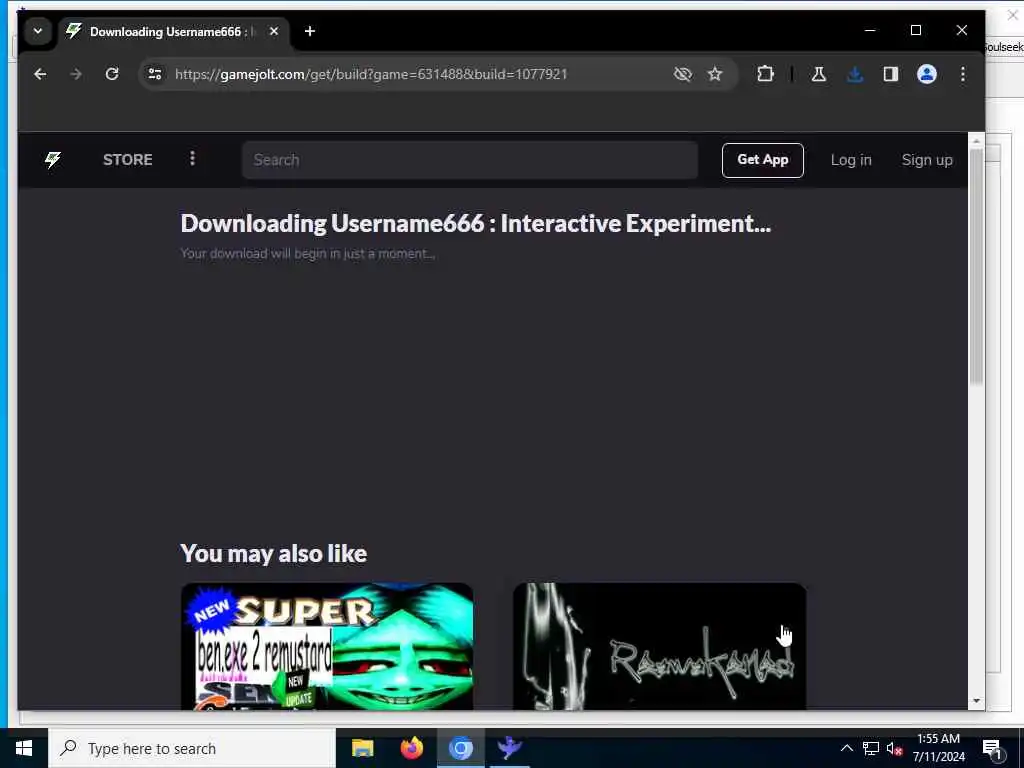This screenshot has height=768, width=1024.
Task: Open the Chrome profile avatar
Action: click(927, 74)
